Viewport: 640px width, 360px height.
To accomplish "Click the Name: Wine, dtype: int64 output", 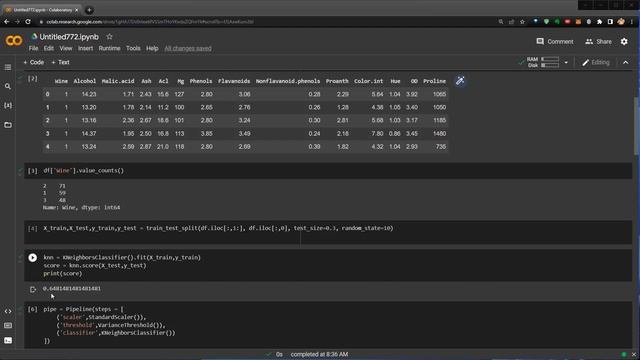I will (x=81, y=207).
